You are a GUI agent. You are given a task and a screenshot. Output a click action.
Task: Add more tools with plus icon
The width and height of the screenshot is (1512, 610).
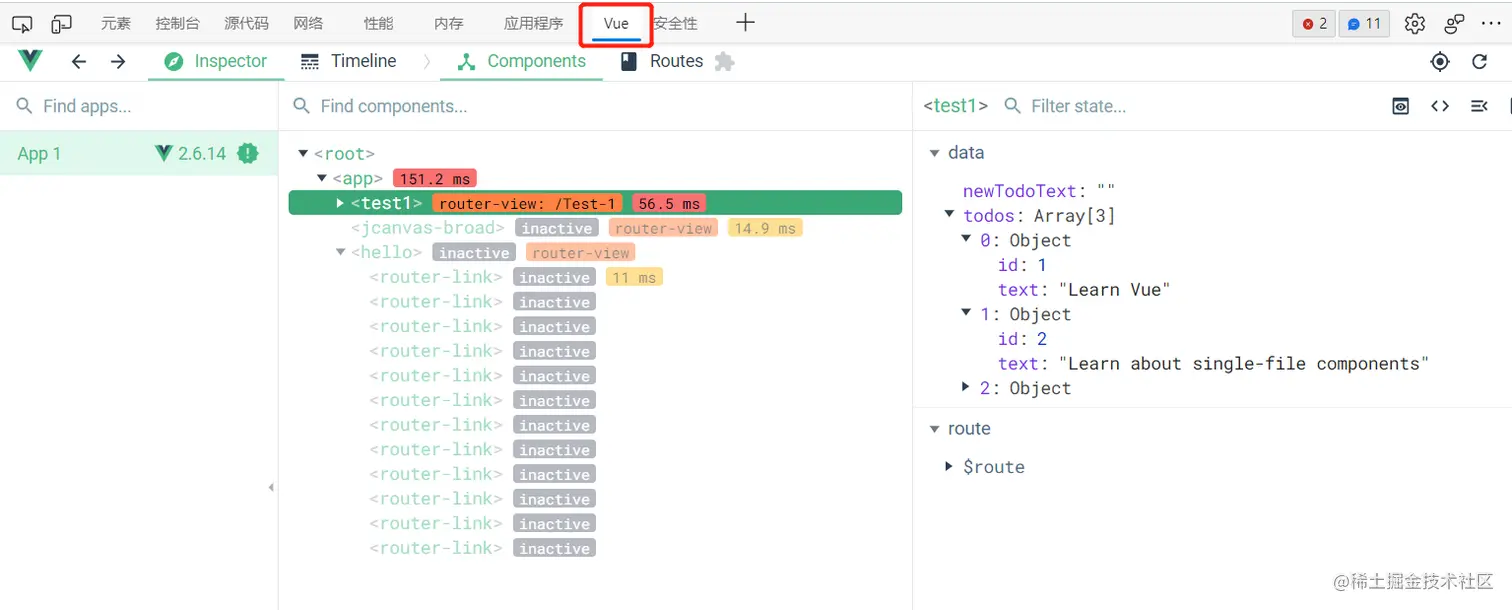[x=745, y=23]
